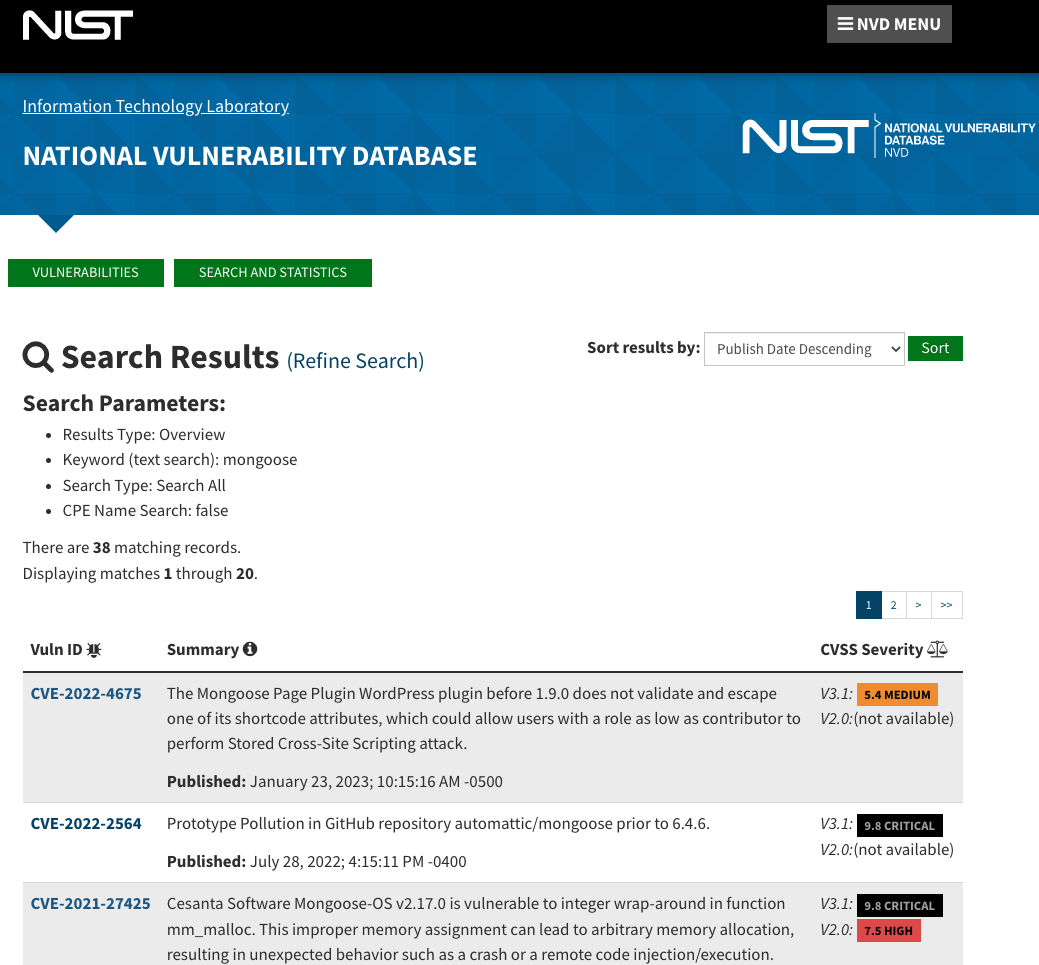The width and height of the screenshot is (1039, 965).
Task: Jump to last page with double arrow
Action: [x=946, y=605]
